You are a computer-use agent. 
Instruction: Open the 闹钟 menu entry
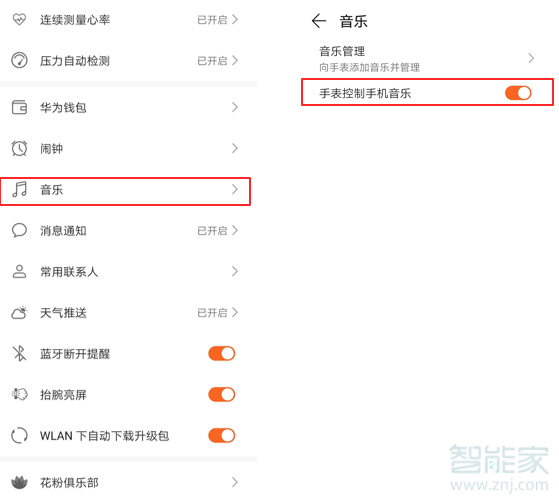[125, 148]
